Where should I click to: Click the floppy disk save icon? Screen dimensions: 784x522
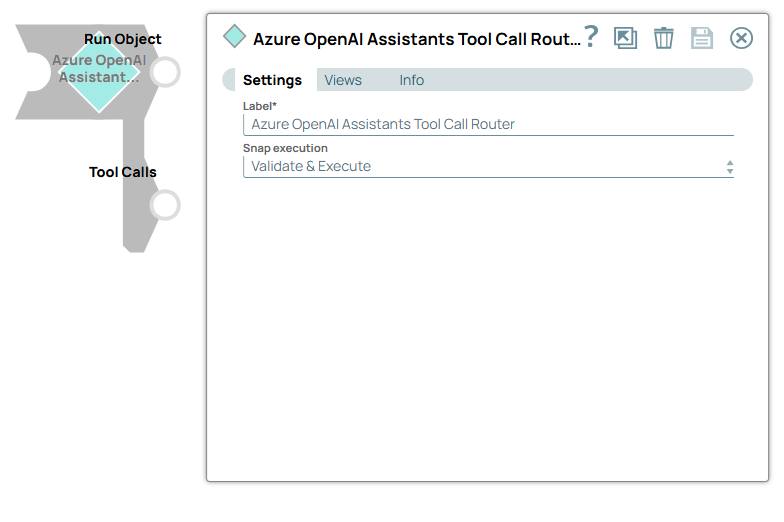[702, 38]
